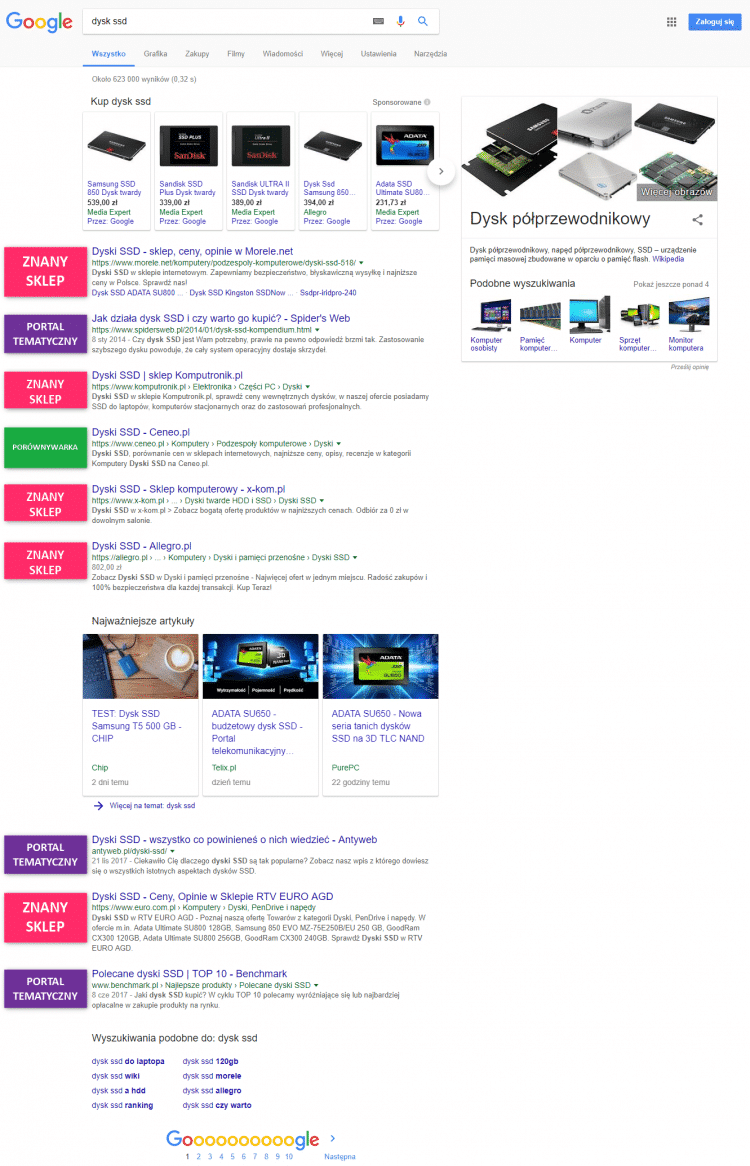
Task: Expand options arrow next to x-kom.pl URL
Action: [321, 500]
